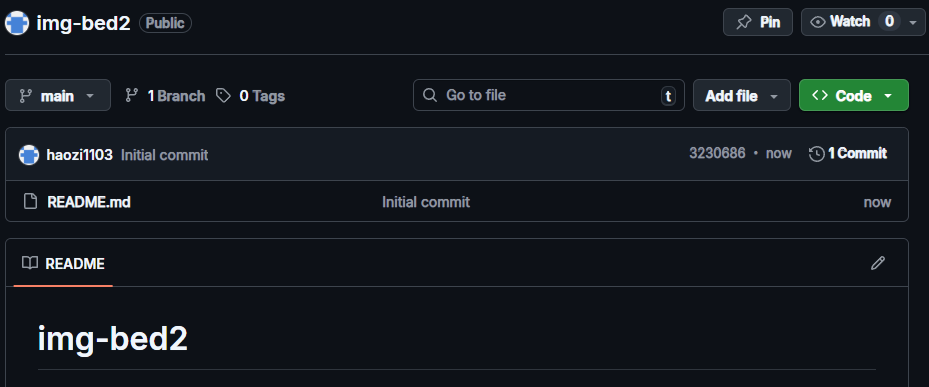The height and width of the screenshot is (387, 929).
Task: Pin this repository with the Pin button
Action: (758, 23)
